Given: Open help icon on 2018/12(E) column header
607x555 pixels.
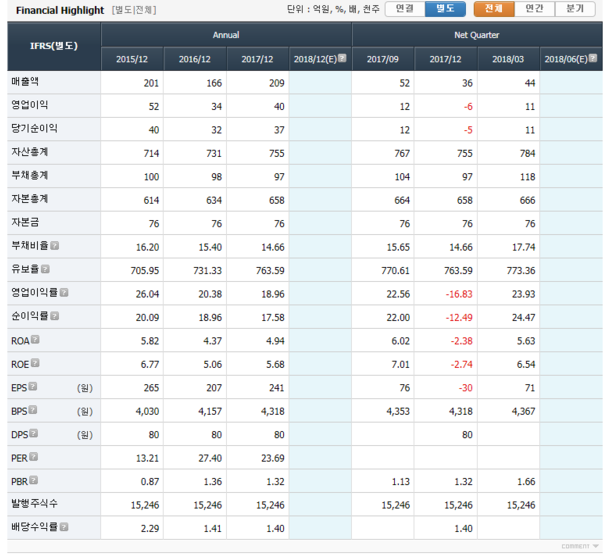Looking at the screenshot, I should click(342, 58).
